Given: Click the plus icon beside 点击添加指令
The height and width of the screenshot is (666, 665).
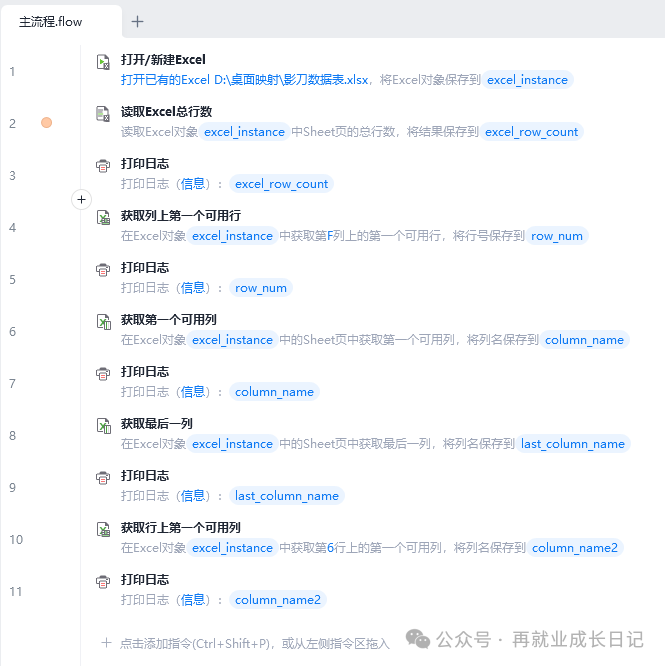Looking at the screenshot, I should click(106, 643).
